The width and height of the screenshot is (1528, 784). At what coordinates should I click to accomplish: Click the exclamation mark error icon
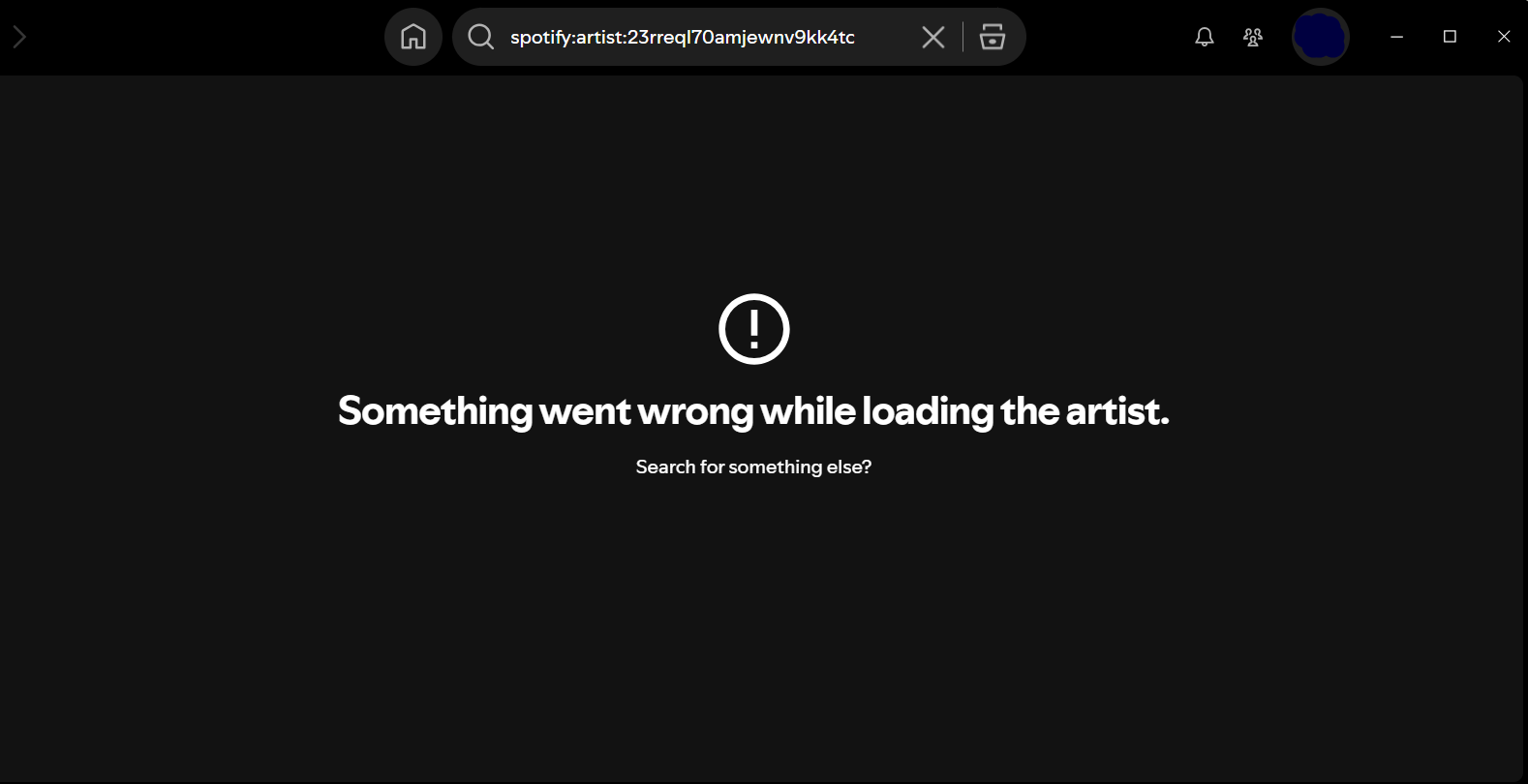pyautogui.click(x=754, y=329)
